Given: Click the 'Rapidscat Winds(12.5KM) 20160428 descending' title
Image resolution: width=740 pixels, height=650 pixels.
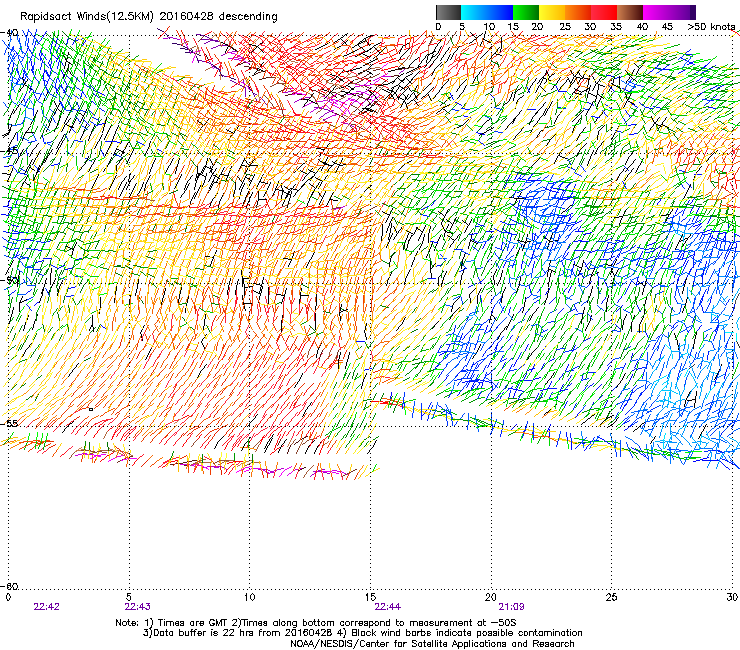Looking at the screenshot, I should pyautogui.click(x=149, y=17).
